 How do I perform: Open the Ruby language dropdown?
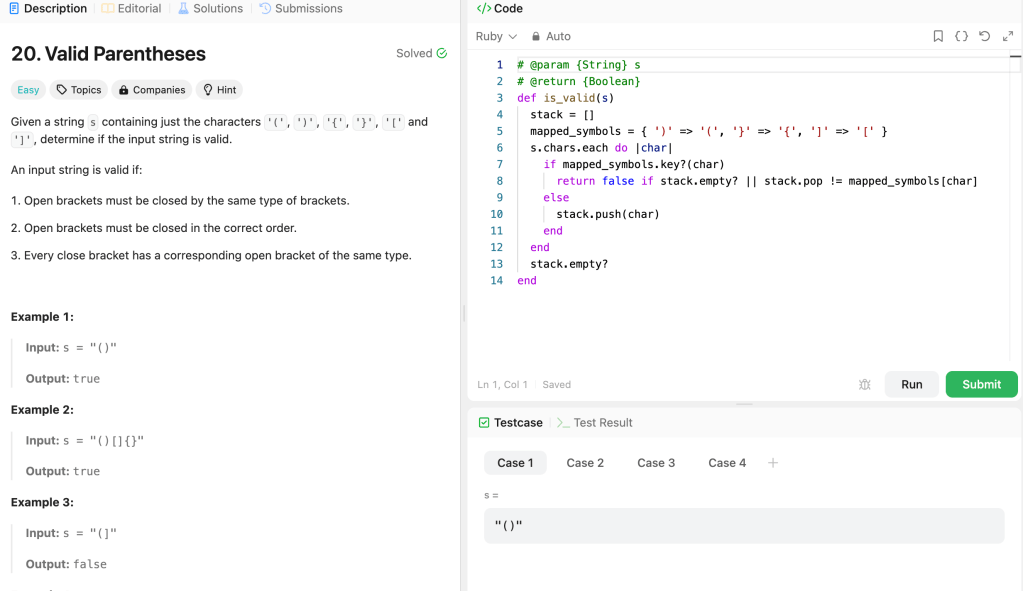(x=496, y=36)
